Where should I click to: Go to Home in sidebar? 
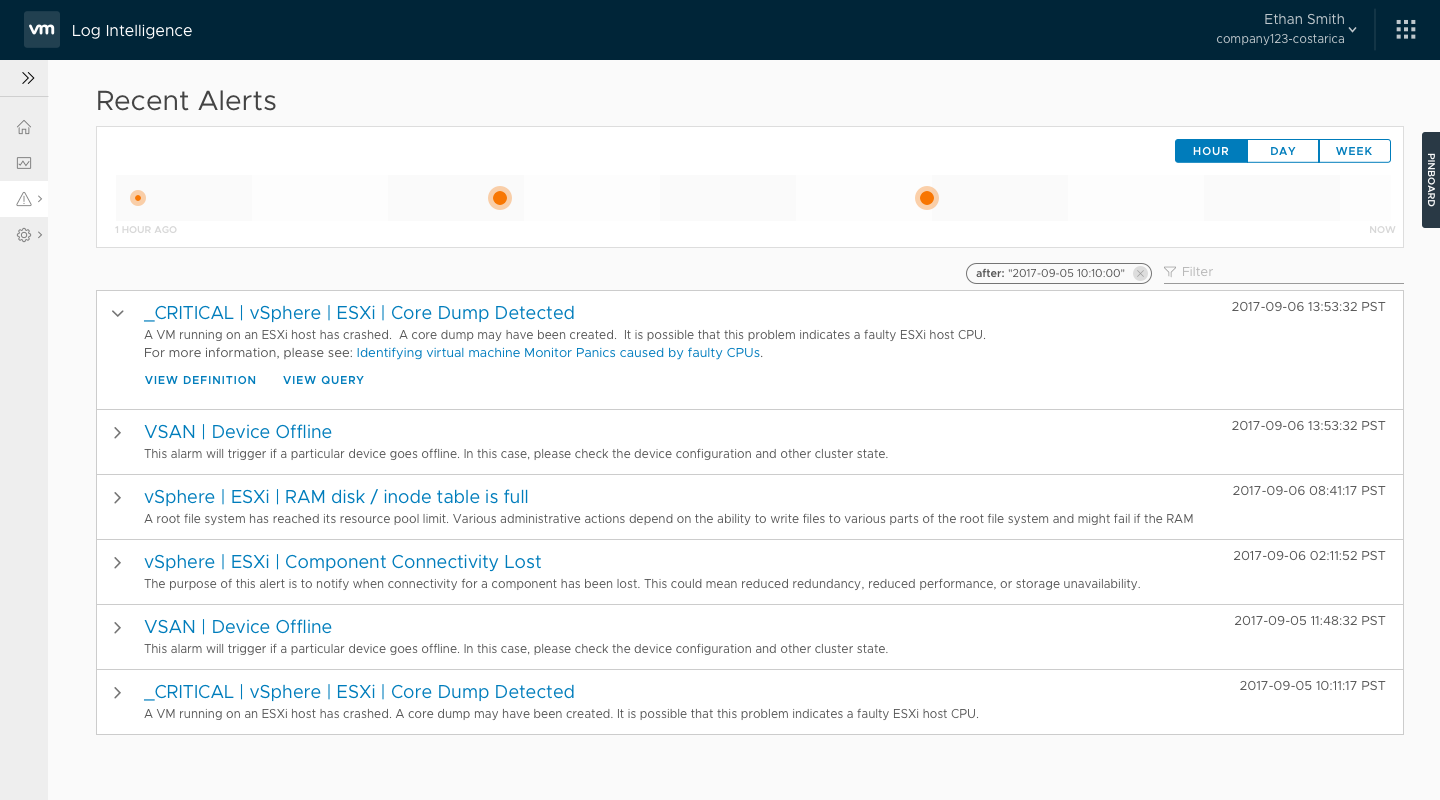click(24, 127)
